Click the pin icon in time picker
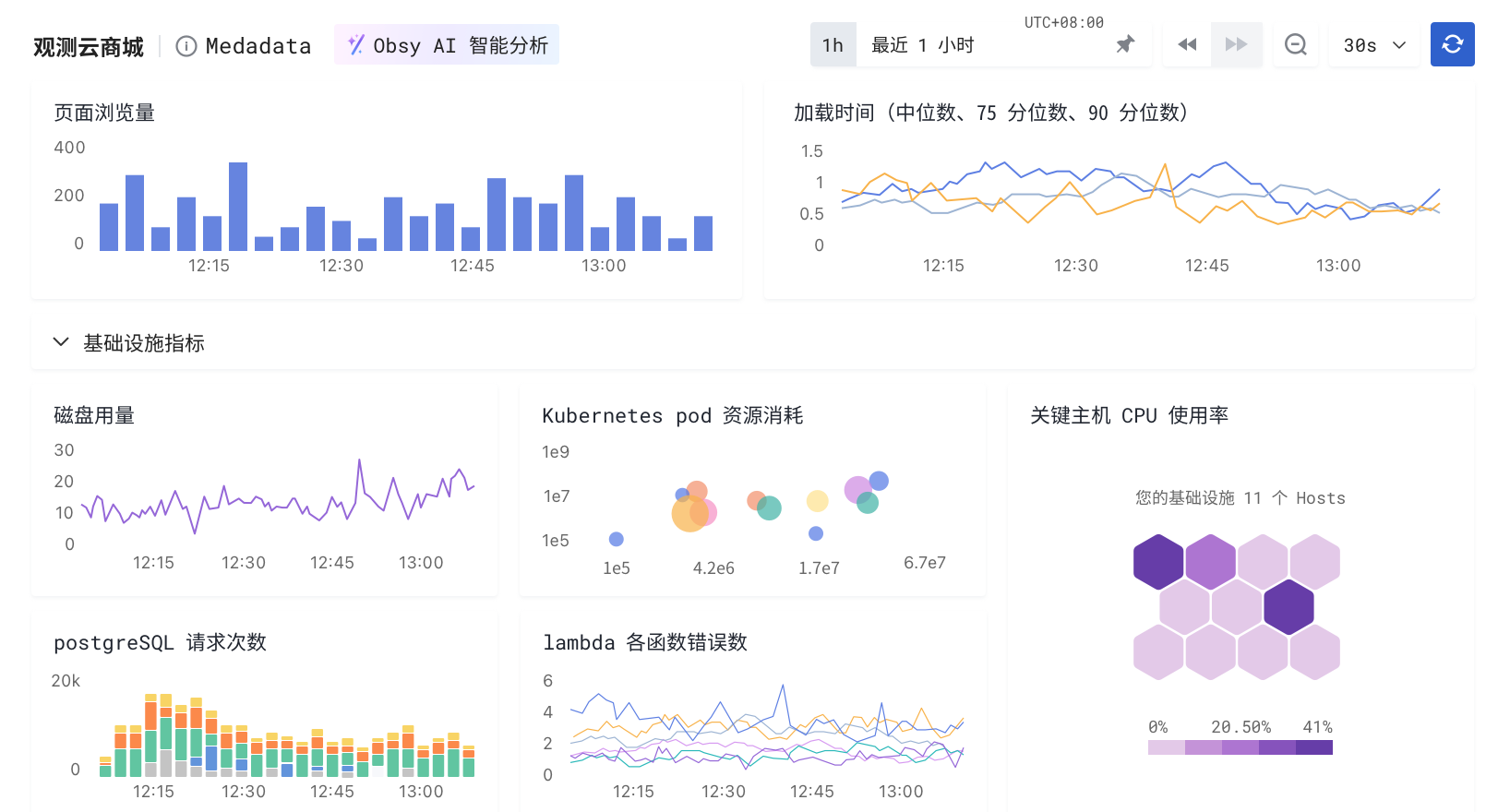 [1125, 44]
